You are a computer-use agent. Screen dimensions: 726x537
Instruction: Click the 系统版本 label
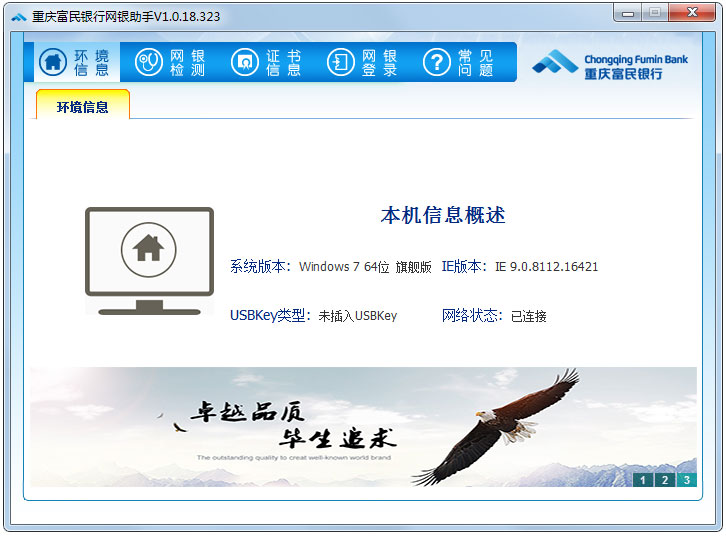point(260,267)
